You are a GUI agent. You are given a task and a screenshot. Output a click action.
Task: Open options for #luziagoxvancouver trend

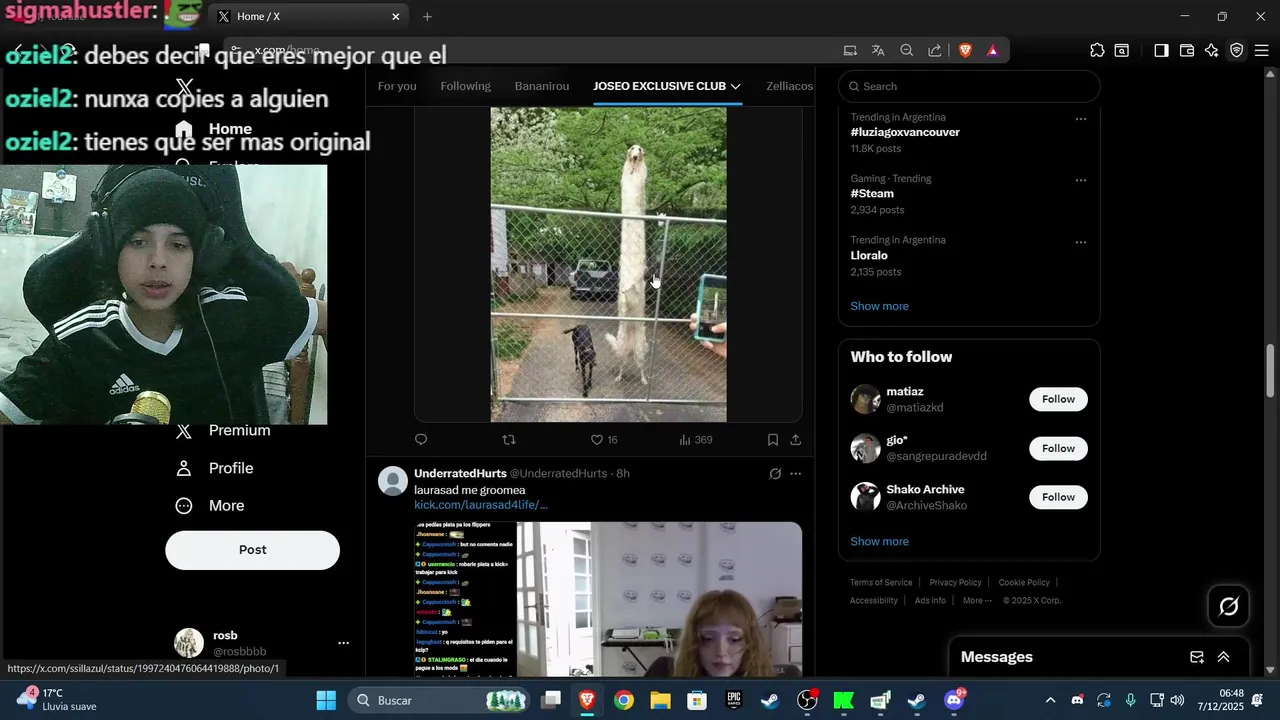1080,119
